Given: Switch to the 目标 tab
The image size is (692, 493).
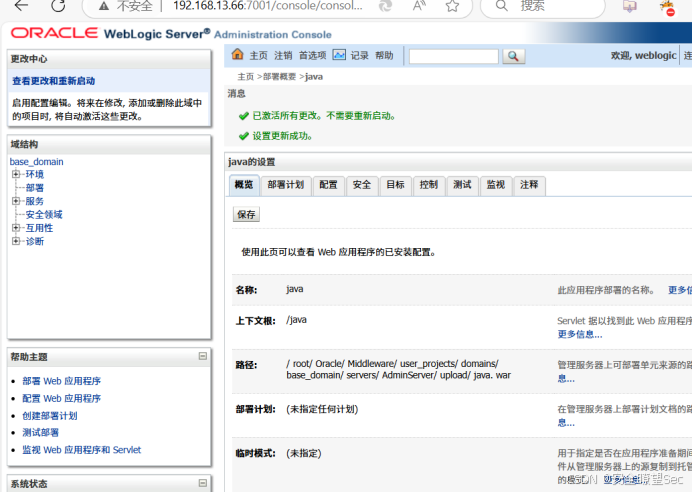Looking at the screenshot, I should coord(395,185).
